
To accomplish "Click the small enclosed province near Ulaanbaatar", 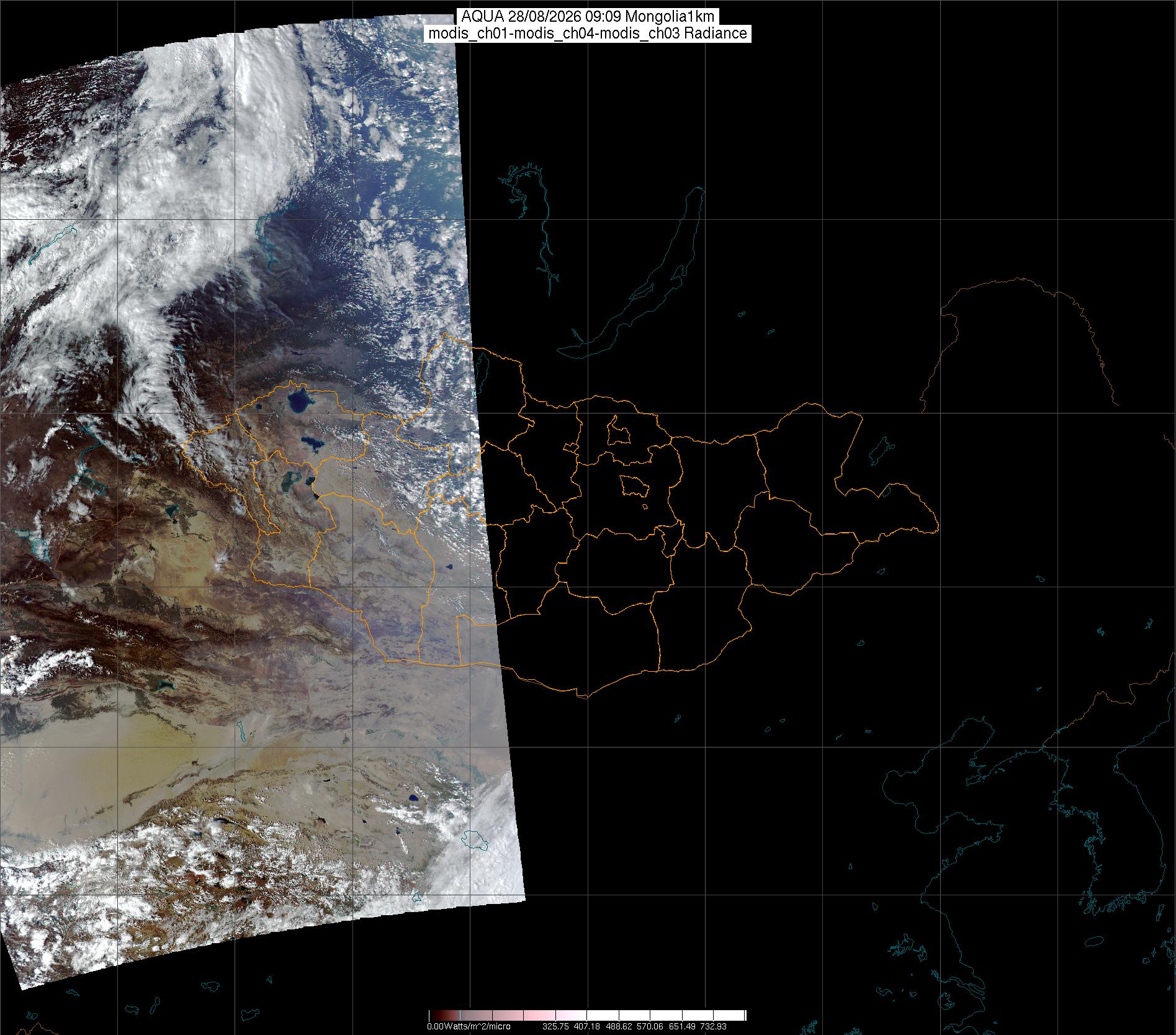I will tap(634, 486).
